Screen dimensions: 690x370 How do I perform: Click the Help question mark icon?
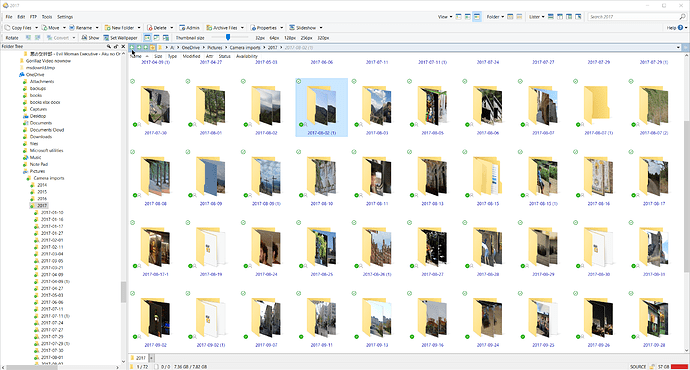click(x=680, y=28)
